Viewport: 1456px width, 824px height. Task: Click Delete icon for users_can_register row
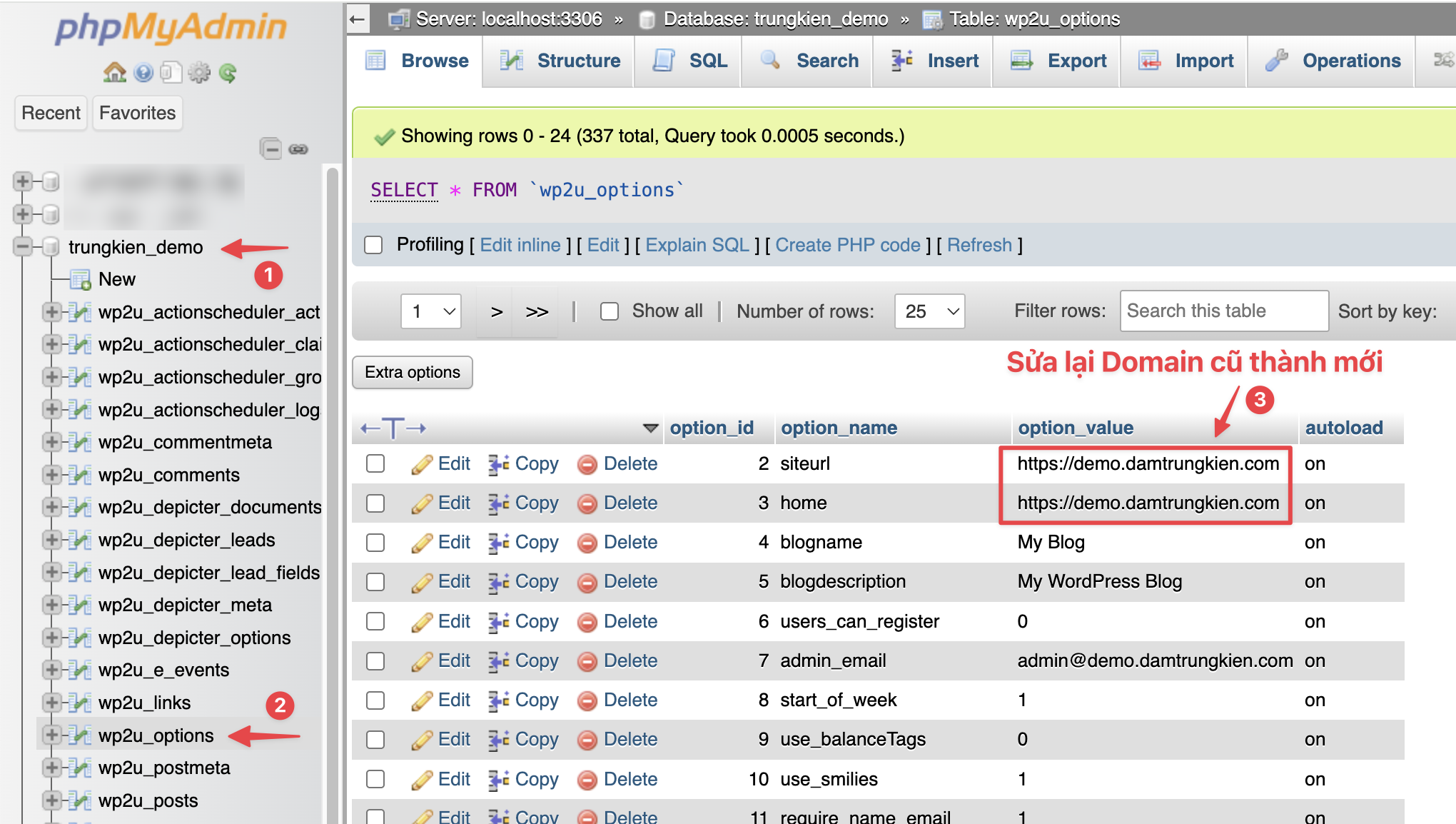587,623
